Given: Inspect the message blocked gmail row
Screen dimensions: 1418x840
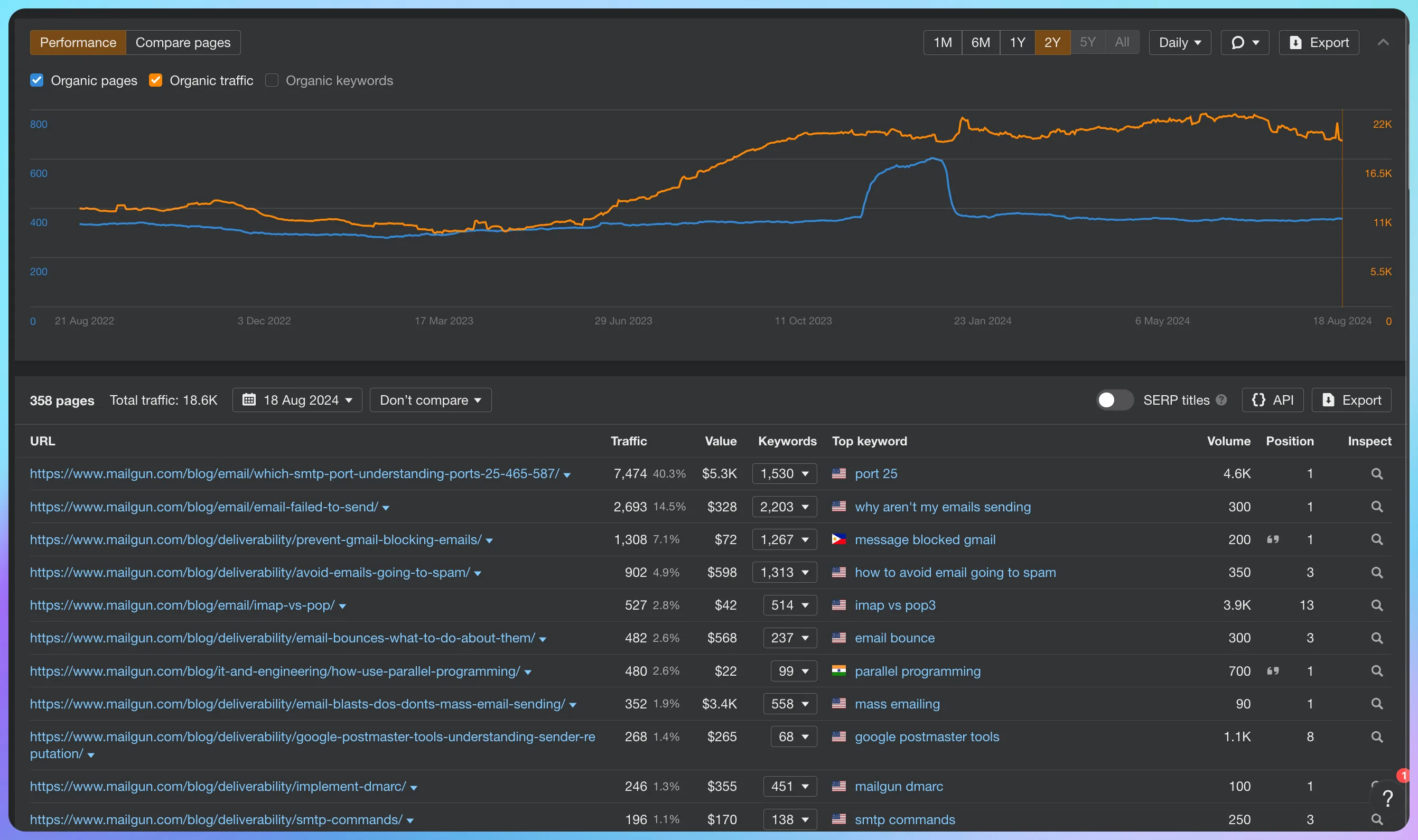Looking at the screenshot, I should (1377, 539).
